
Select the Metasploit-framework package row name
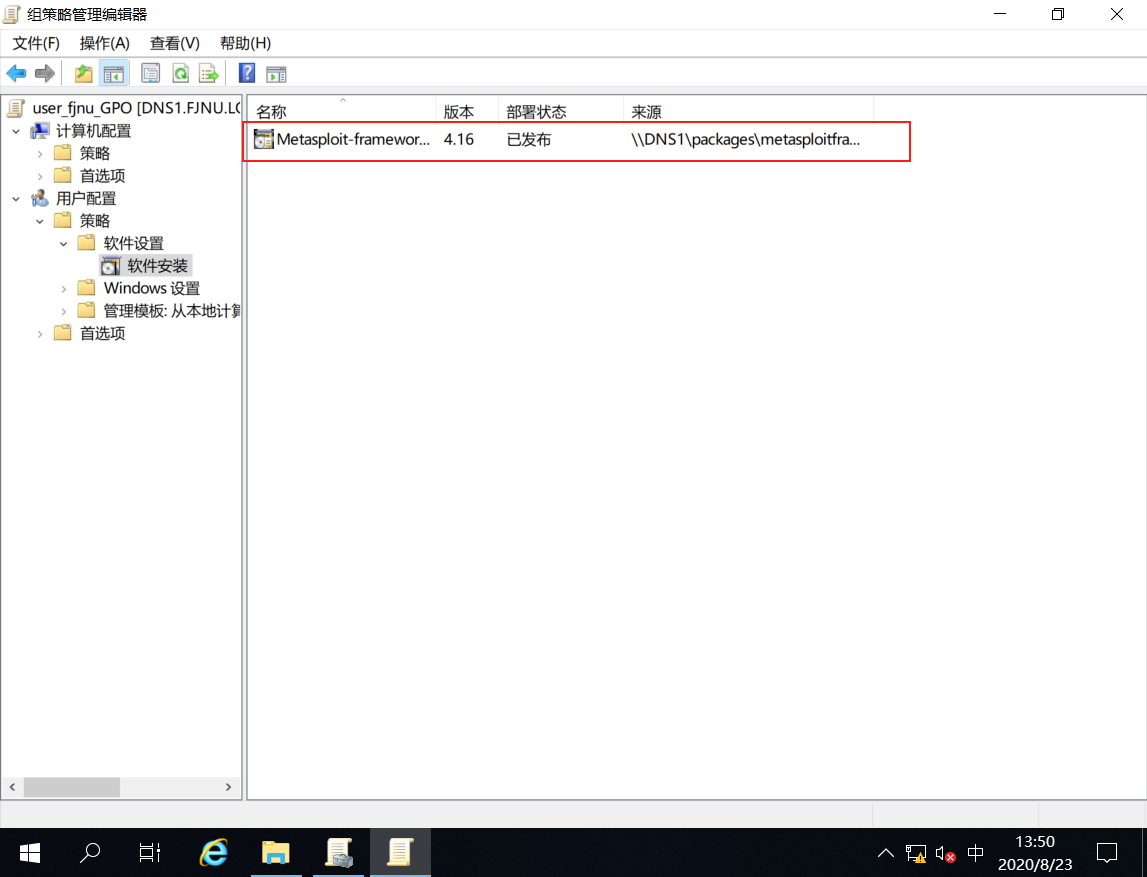click(353, 139)
